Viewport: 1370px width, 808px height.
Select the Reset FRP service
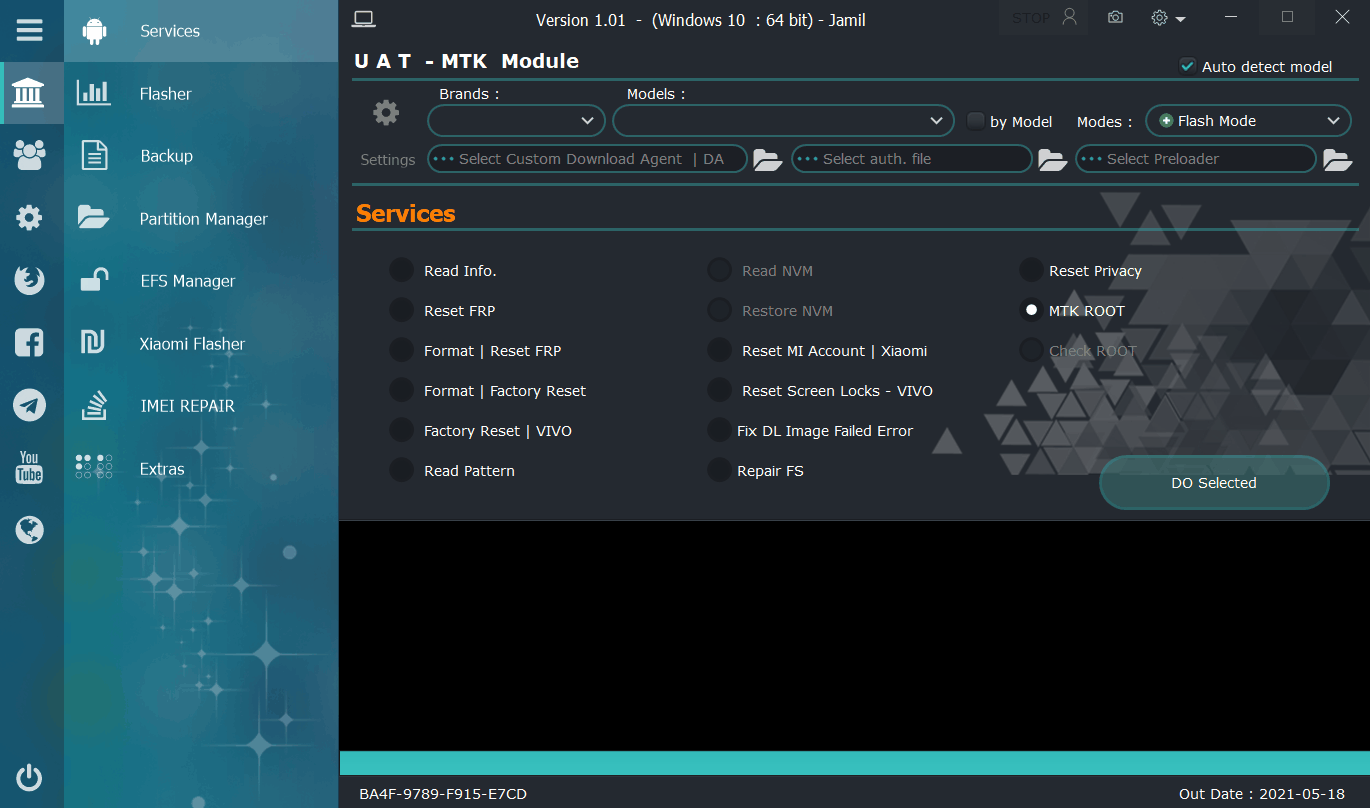pyautogui.click(x=401, y=310)
